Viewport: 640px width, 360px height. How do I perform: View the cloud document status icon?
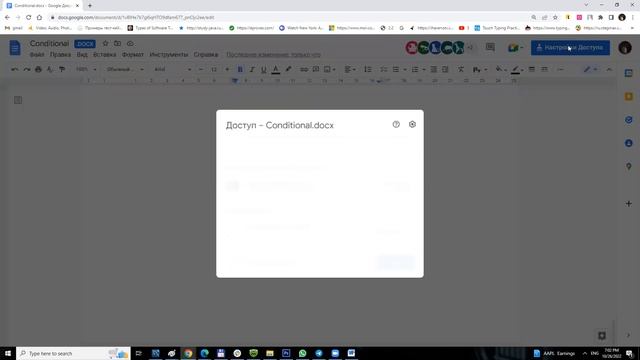tap(130, 43)
